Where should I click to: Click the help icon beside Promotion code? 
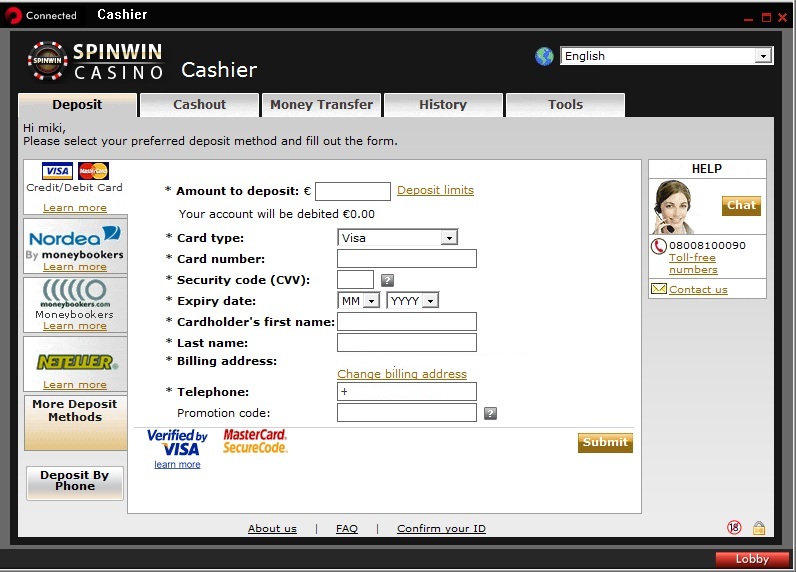click(490, 413)
